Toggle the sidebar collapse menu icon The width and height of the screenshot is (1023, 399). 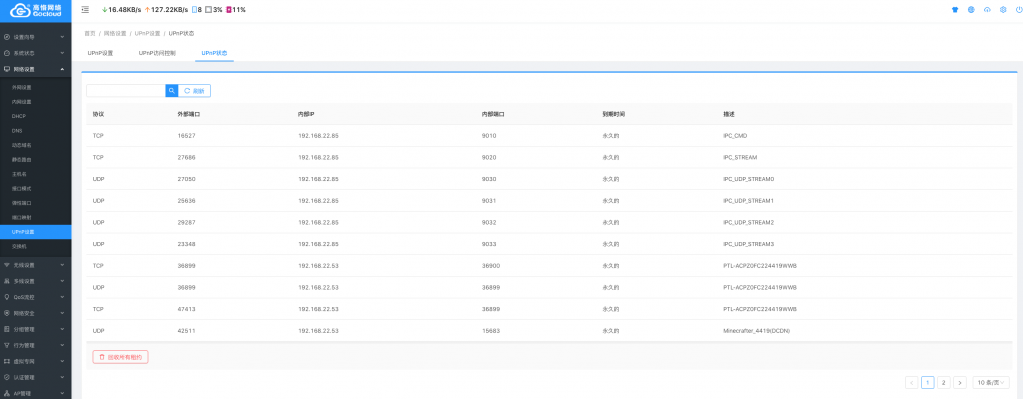(85, 10)
